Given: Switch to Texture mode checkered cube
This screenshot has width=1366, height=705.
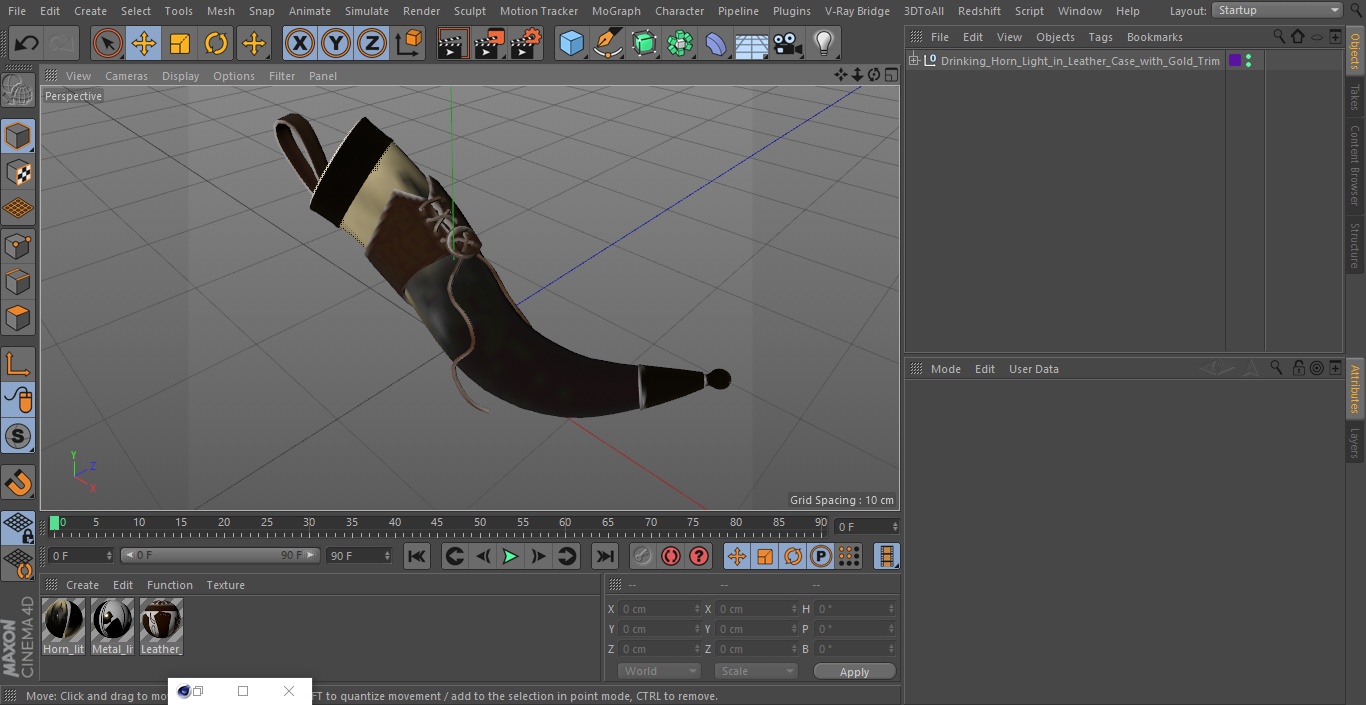Looking at the screenshot, I should click(18, 172).
